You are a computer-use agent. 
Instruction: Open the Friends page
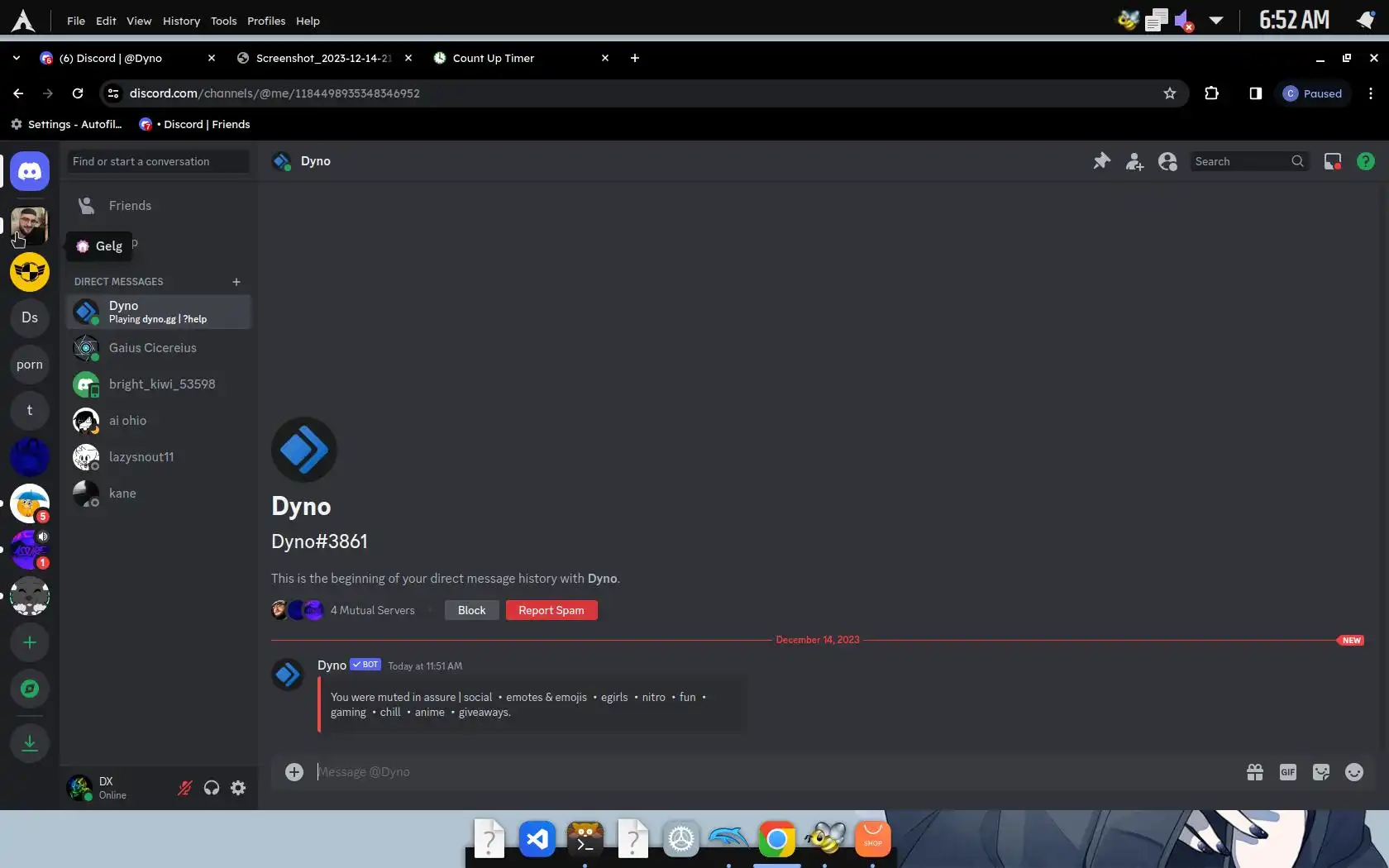tap(157, 206)
